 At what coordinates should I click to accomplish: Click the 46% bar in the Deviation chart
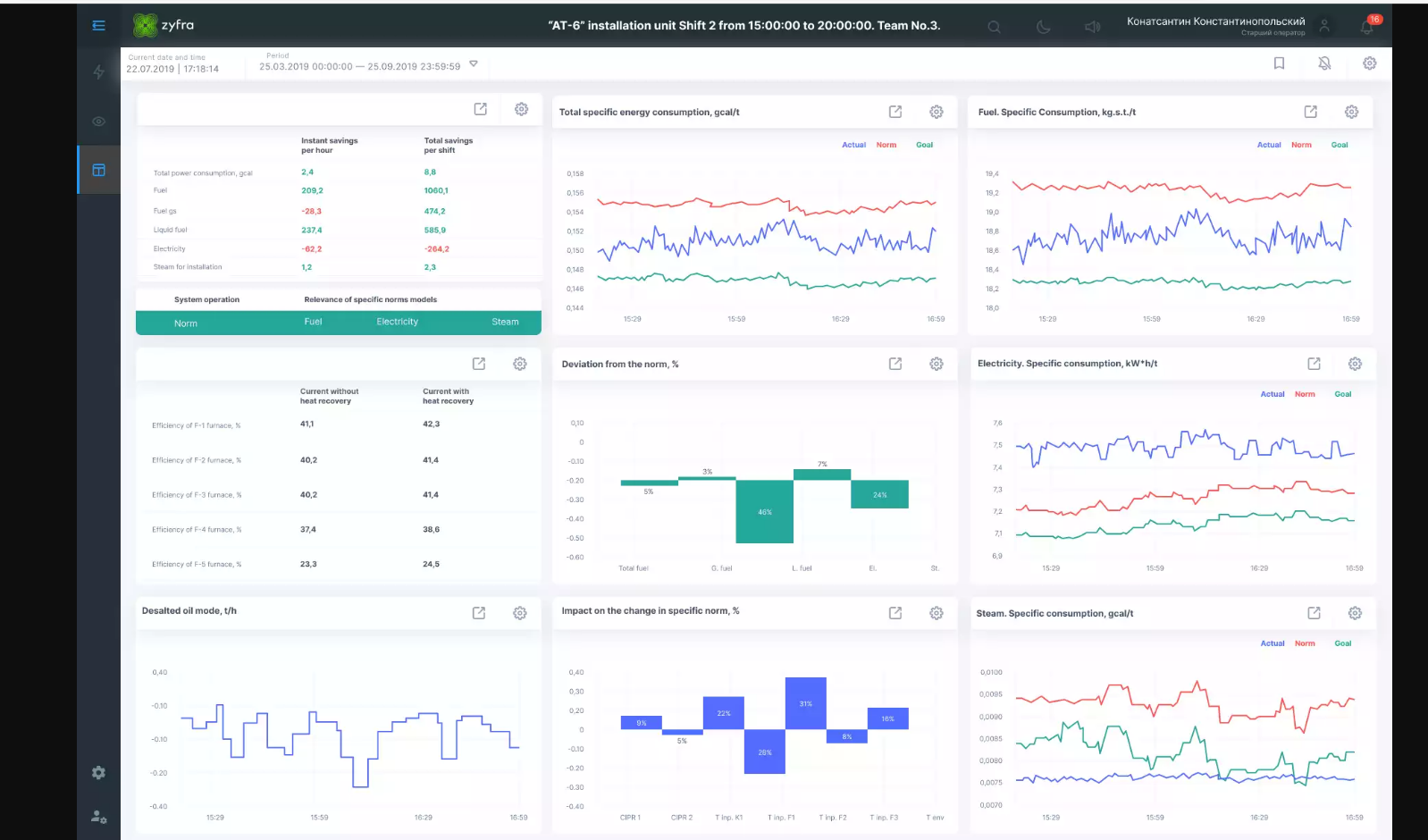(x=764, y=511)
